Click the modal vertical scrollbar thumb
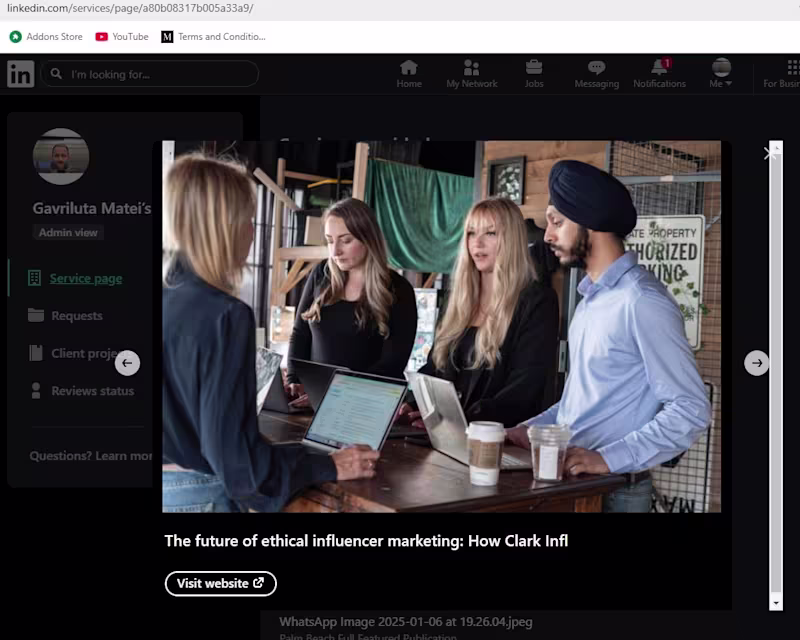The width and height of the screenshot is (800, 640). tap(776, 373)
